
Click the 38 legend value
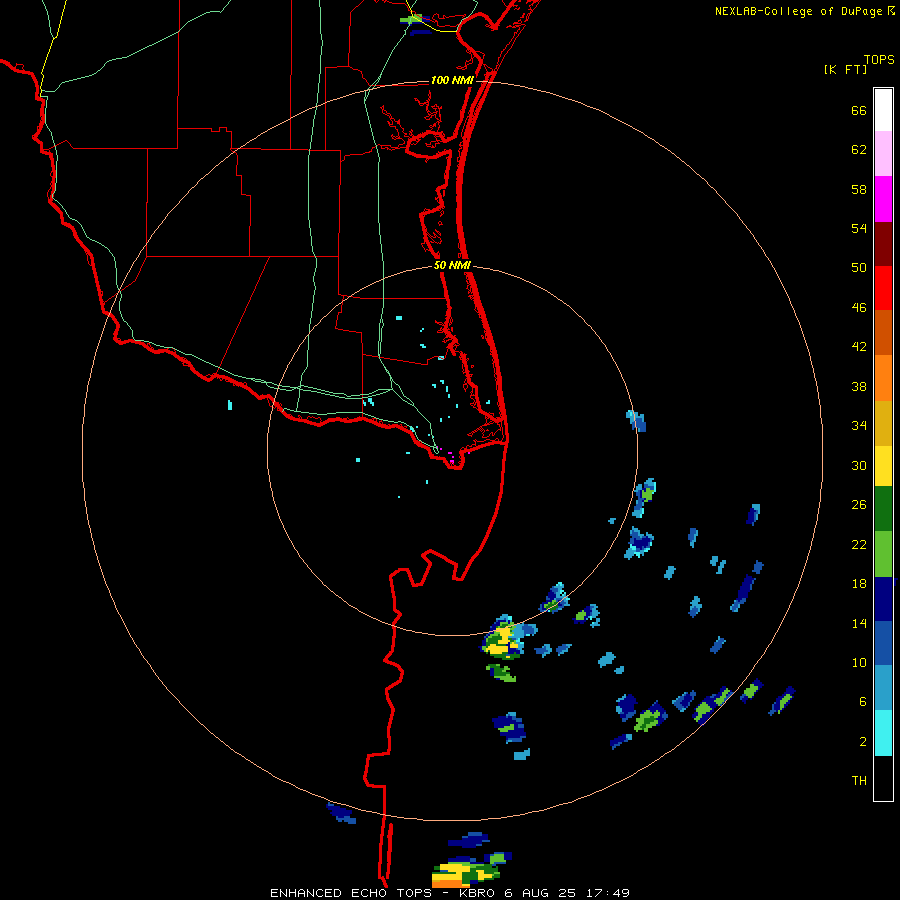859,387
